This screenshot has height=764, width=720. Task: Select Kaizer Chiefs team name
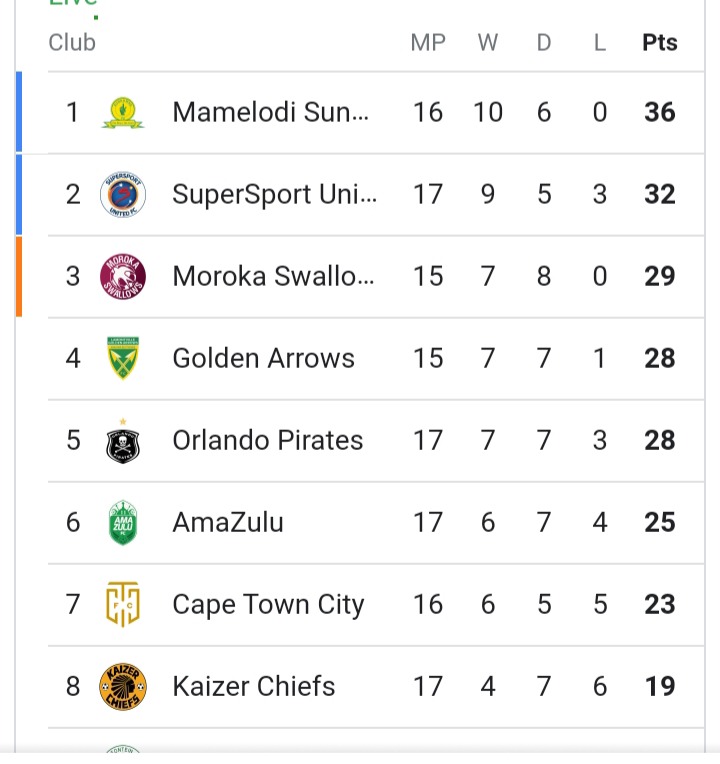tap(254, 686)
